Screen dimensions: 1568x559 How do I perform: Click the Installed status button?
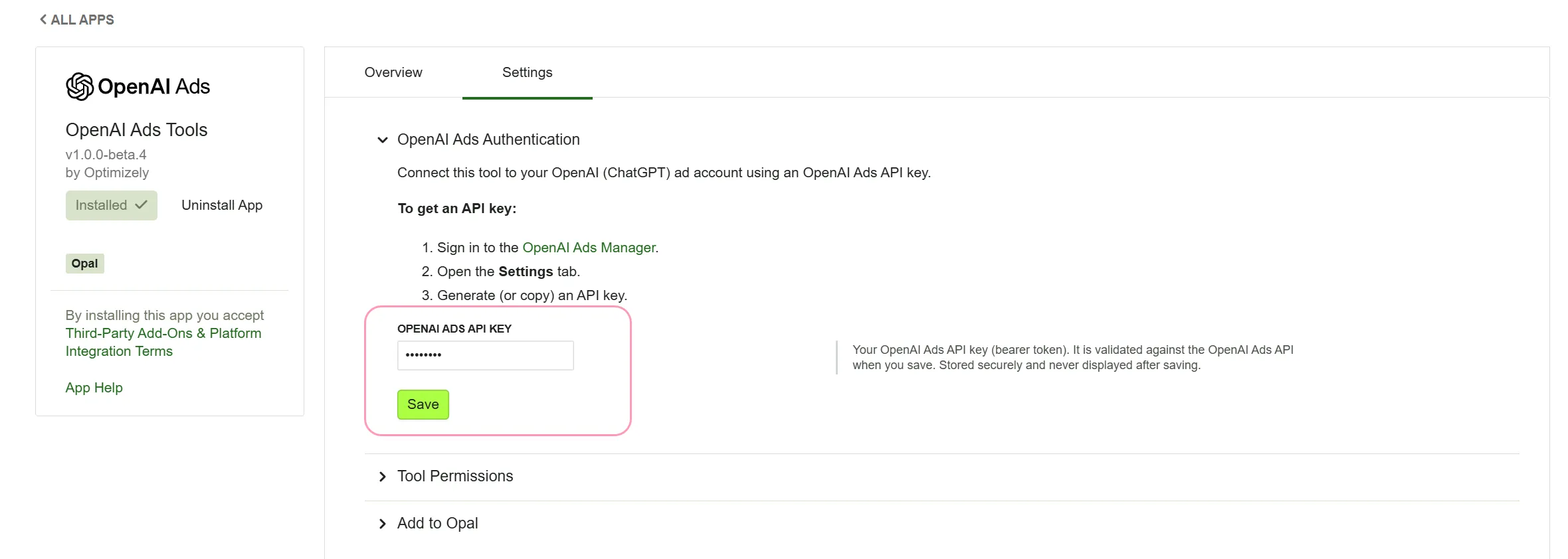(x=111, y=205)
